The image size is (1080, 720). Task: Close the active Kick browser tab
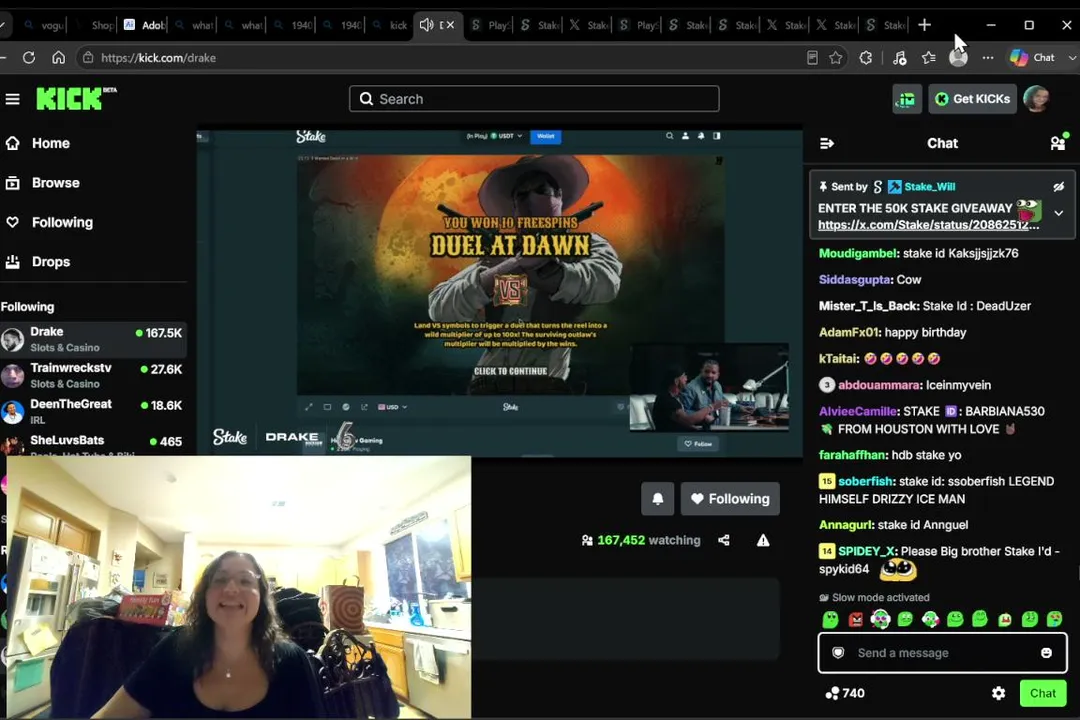tap(450, 25)
